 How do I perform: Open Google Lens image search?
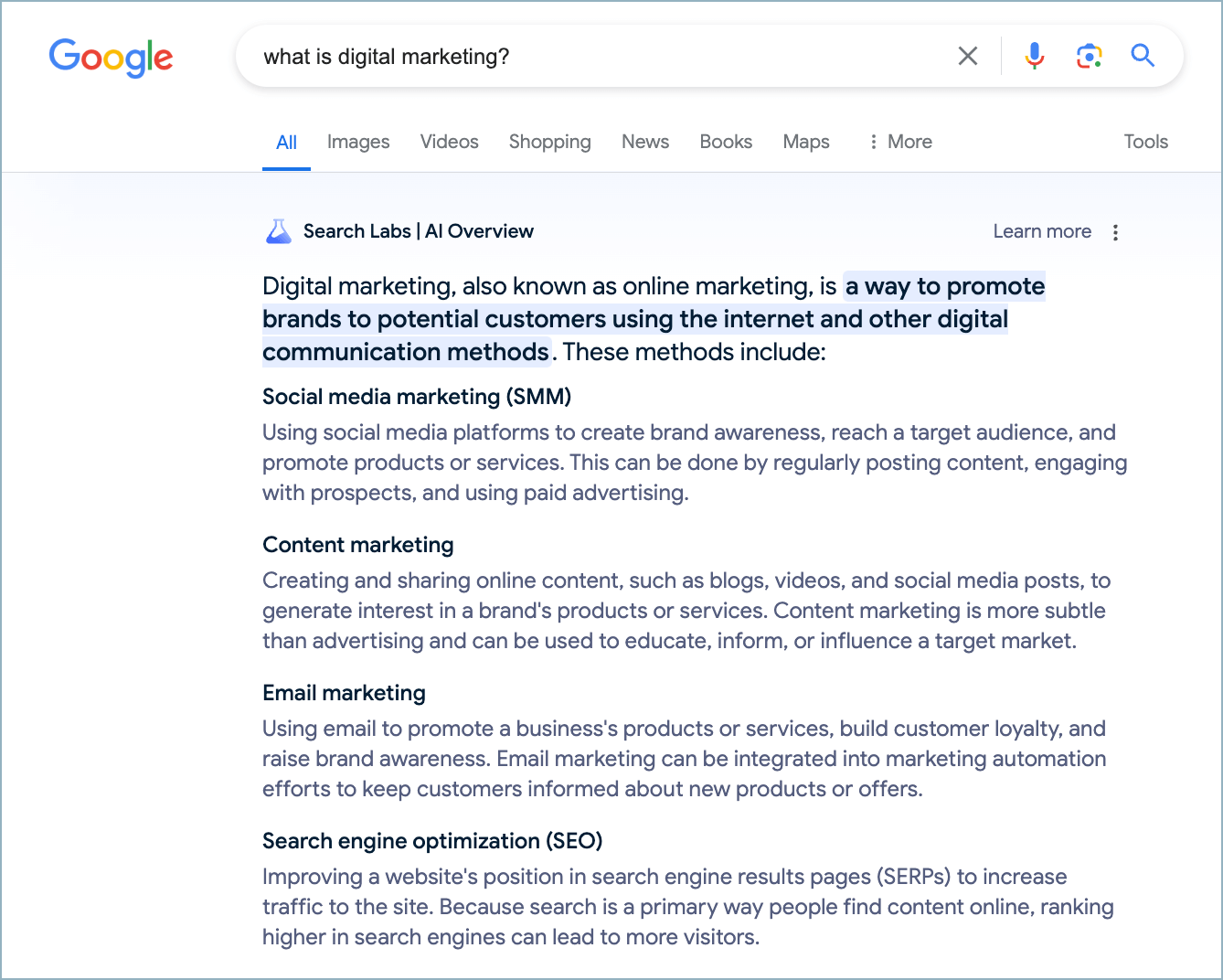pos(1089,57)
